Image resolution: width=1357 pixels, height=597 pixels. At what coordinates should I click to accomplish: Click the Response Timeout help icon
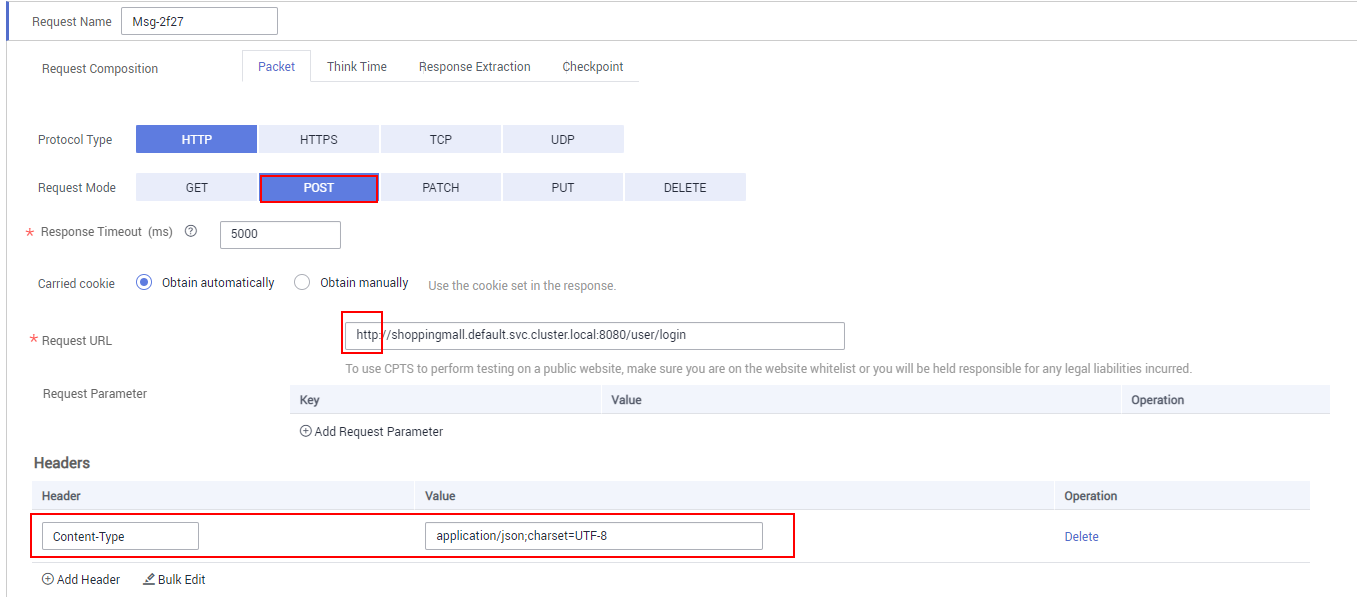coord(191,231)
